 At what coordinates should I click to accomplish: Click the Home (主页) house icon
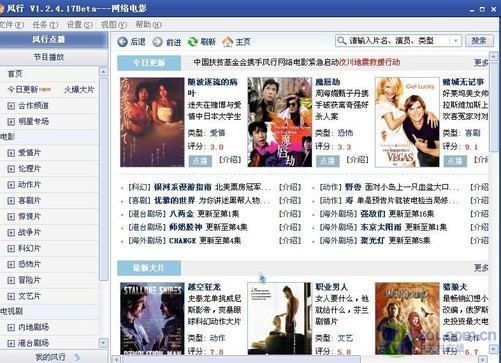point(228,42)
